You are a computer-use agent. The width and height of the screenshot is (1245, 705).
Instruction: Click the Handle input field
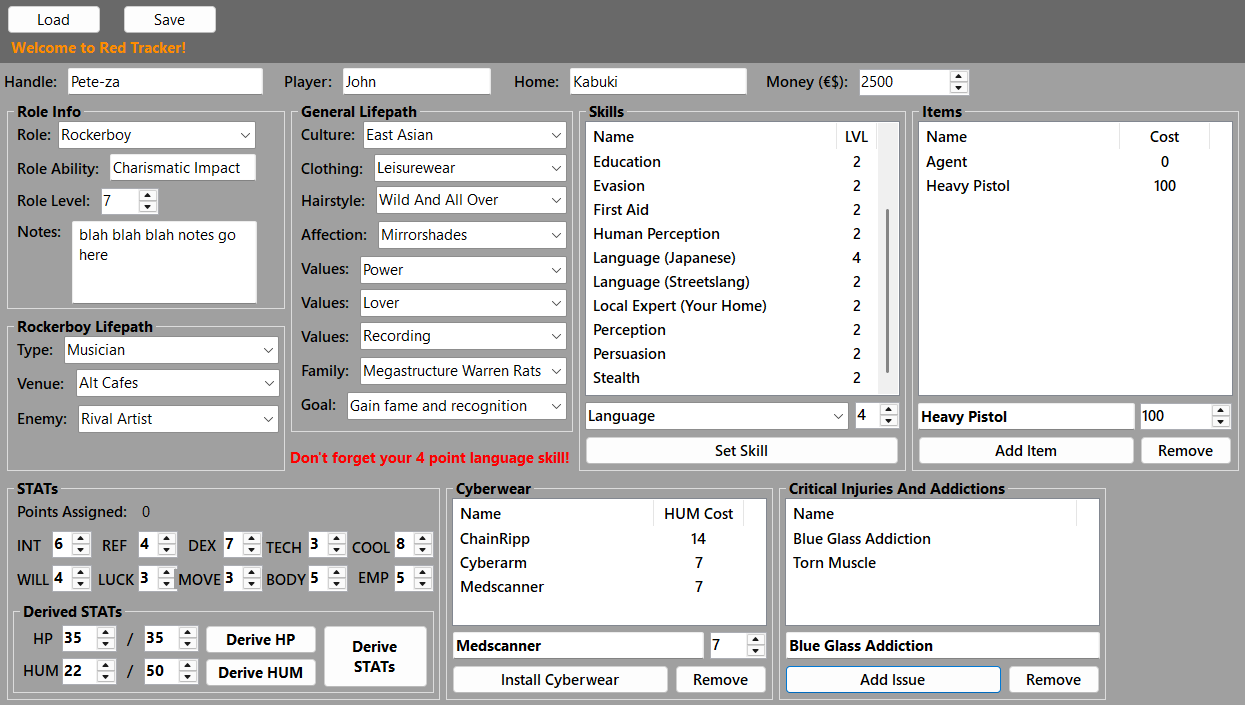pyautogui.click(x=165, y=82)
